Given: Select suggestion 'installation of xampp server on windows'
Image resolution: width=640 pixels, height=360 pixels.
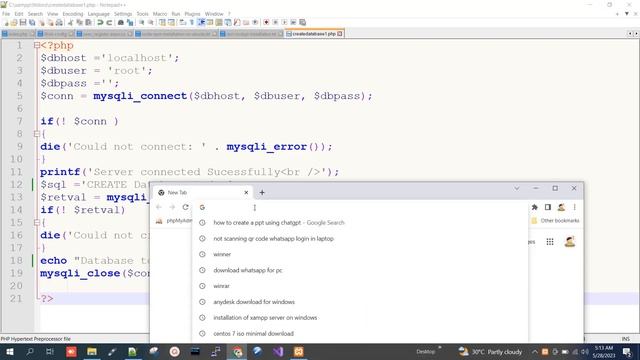Looking at the screenshot, I should tap(360, 318).
